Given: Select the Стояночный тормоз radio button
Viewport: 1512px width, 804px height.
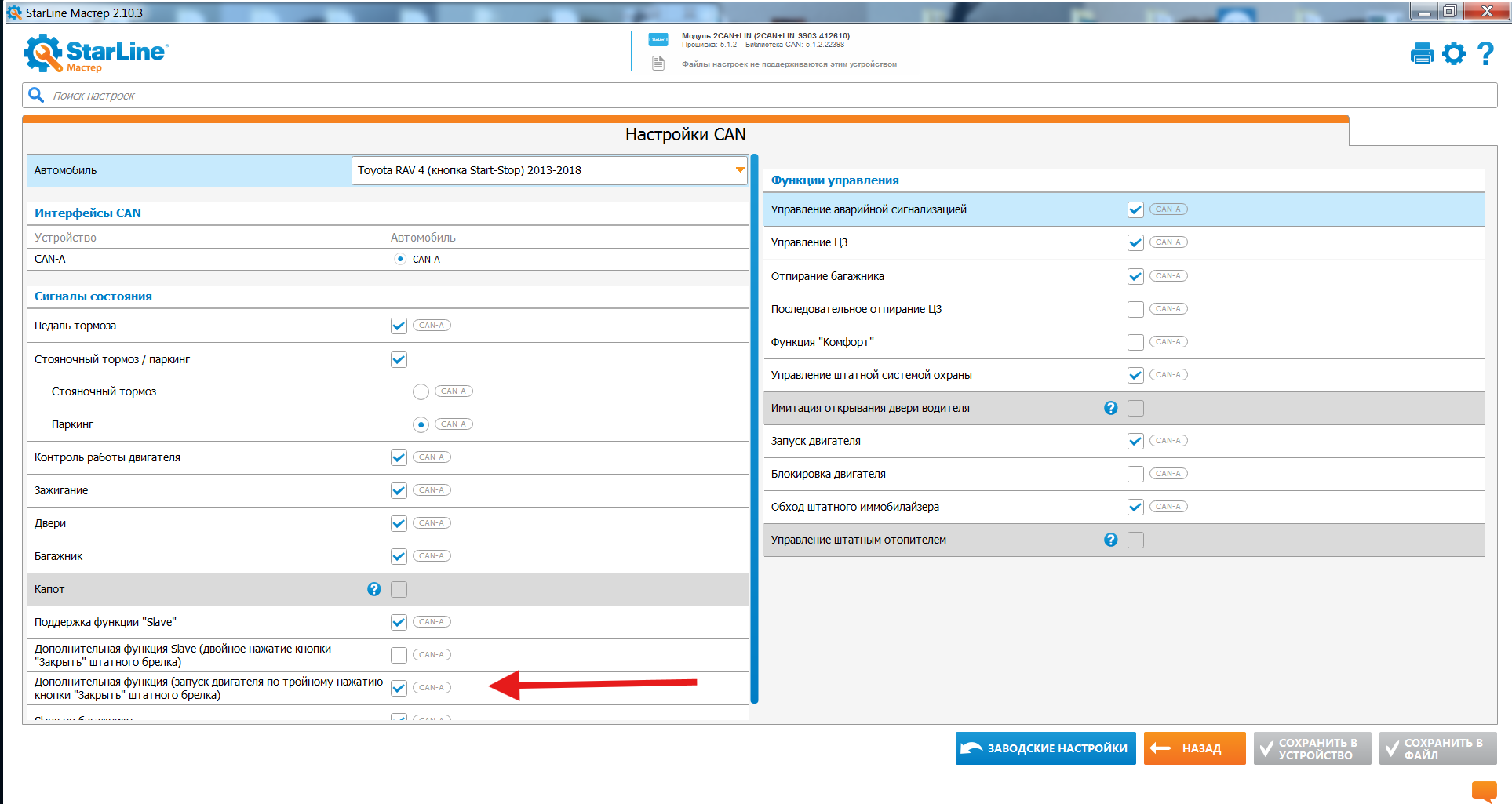Looking at the screenshot, I should 421,392.
